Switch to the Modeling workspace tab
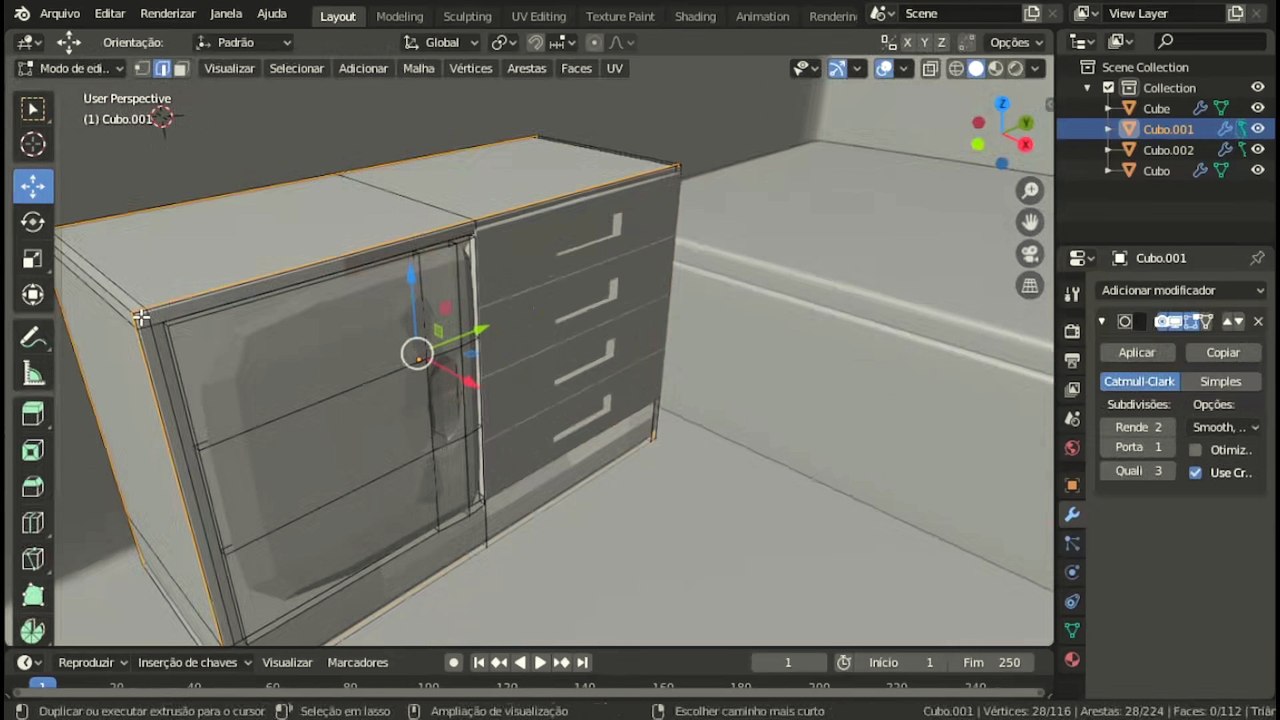 coord(399,16)
